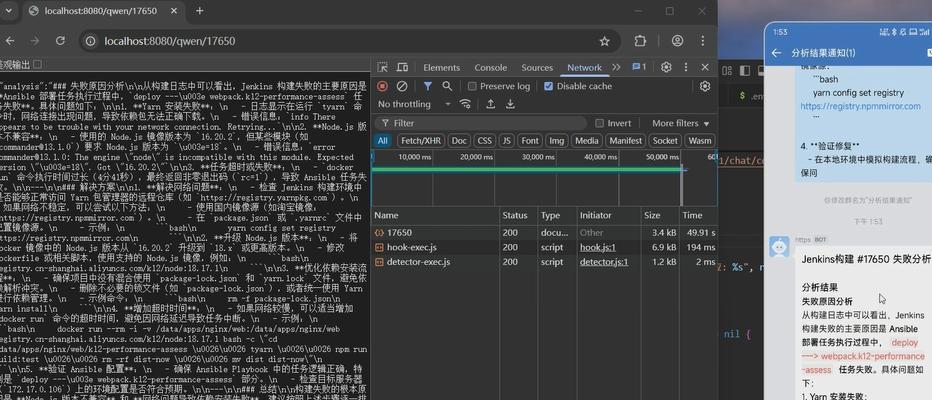This screenshot has height=400, width=932.
Task: Switch to the Sources tab
Action: 537,68
